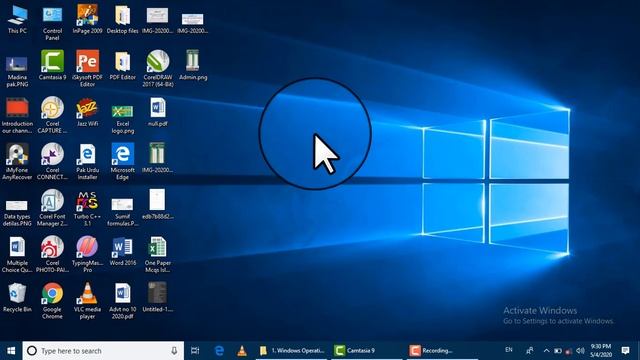
Task: Open Task View from the taskbar
Action: coord(195,351)
